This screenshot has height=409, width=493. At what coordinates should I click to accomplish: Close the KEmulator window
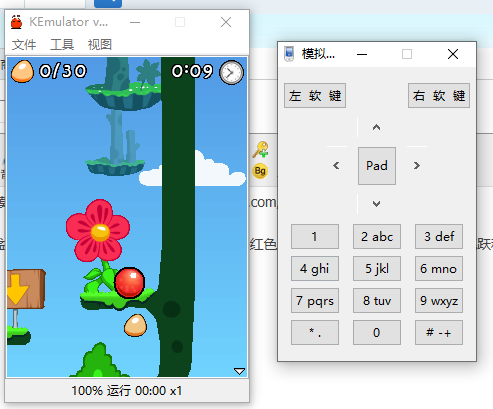coord(226,22)
